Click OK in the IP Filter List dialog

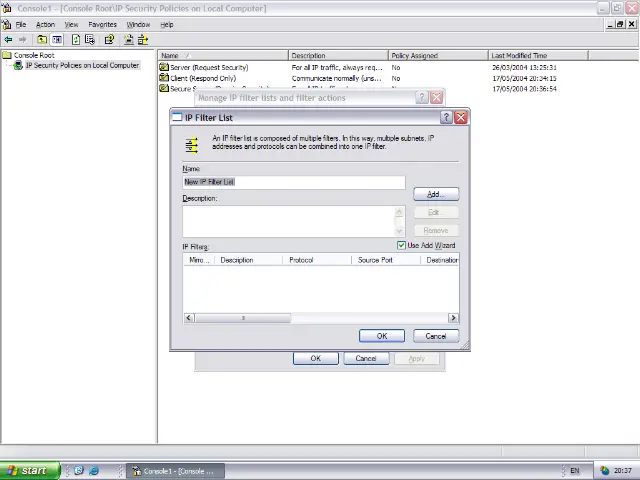click(x=382, y=336)
